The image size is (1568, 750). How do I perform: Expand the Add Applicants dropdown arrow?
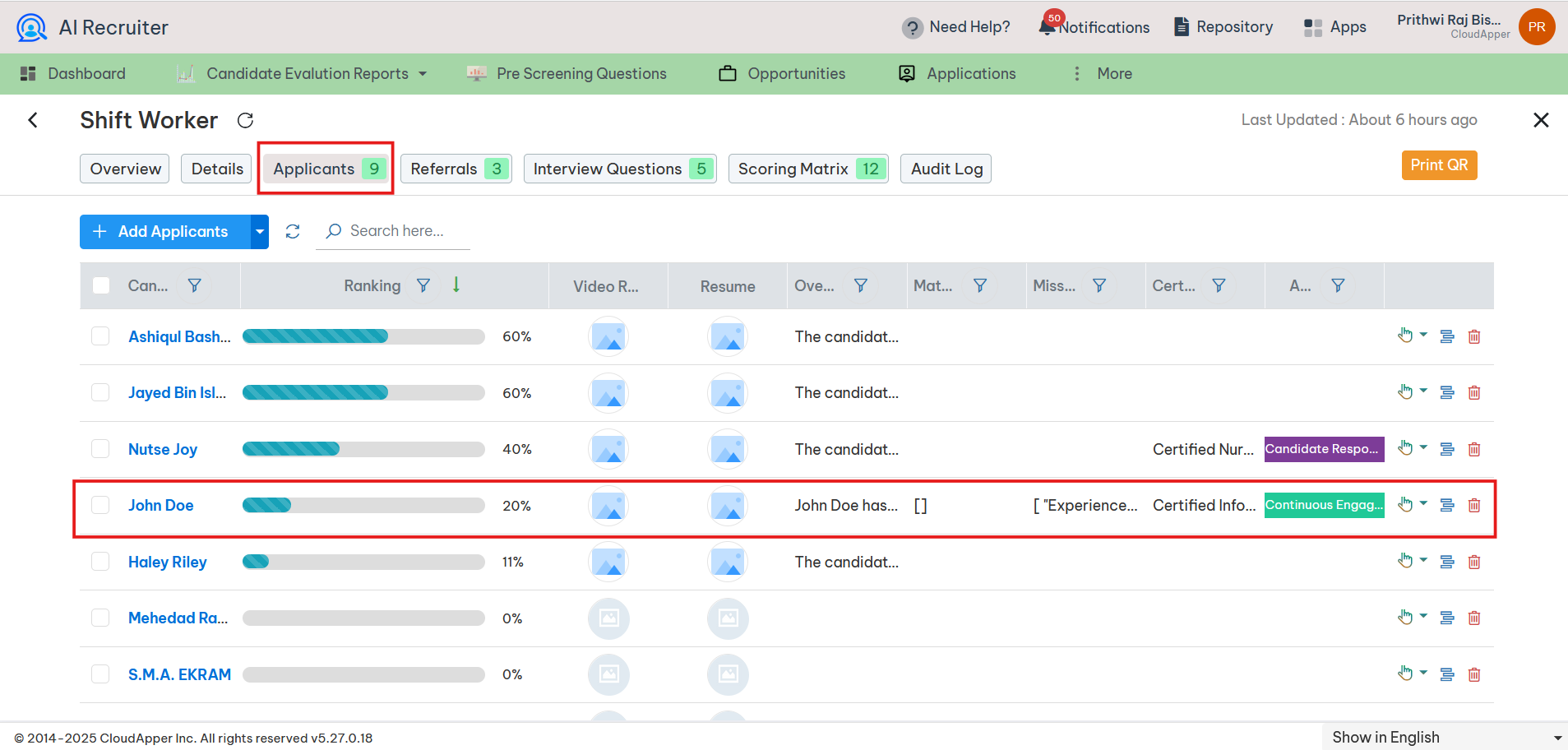259,231
